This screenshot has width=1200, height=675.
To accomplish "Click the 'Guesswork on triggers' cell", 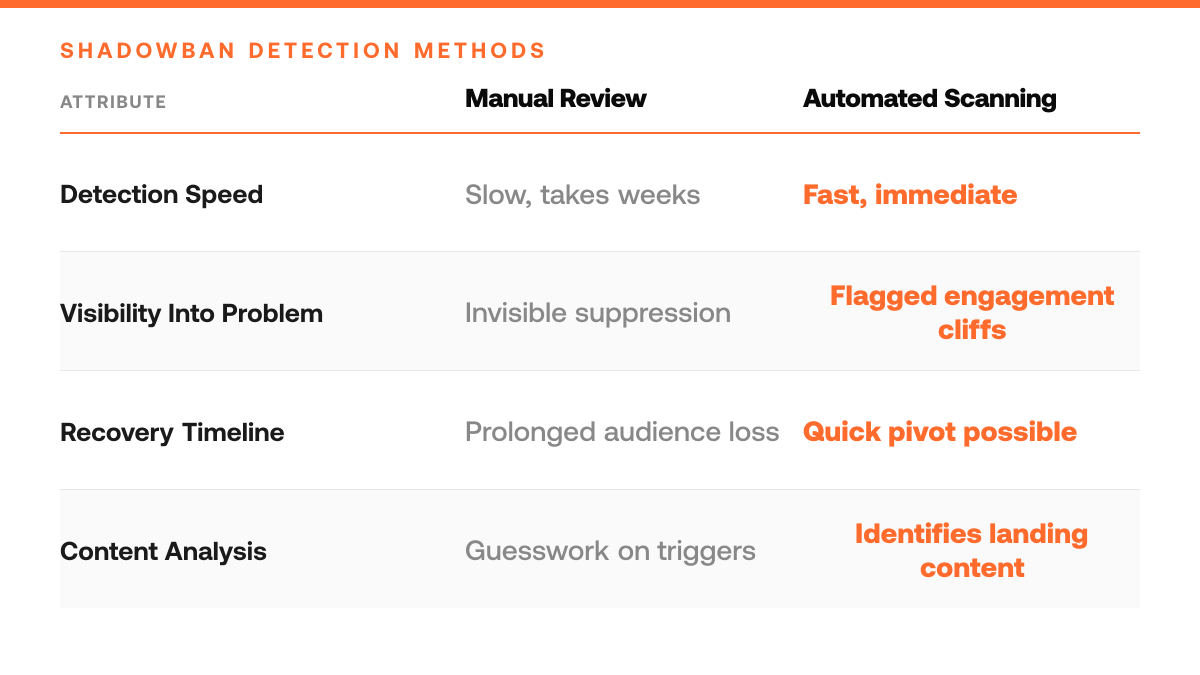I will click(610, 551).
